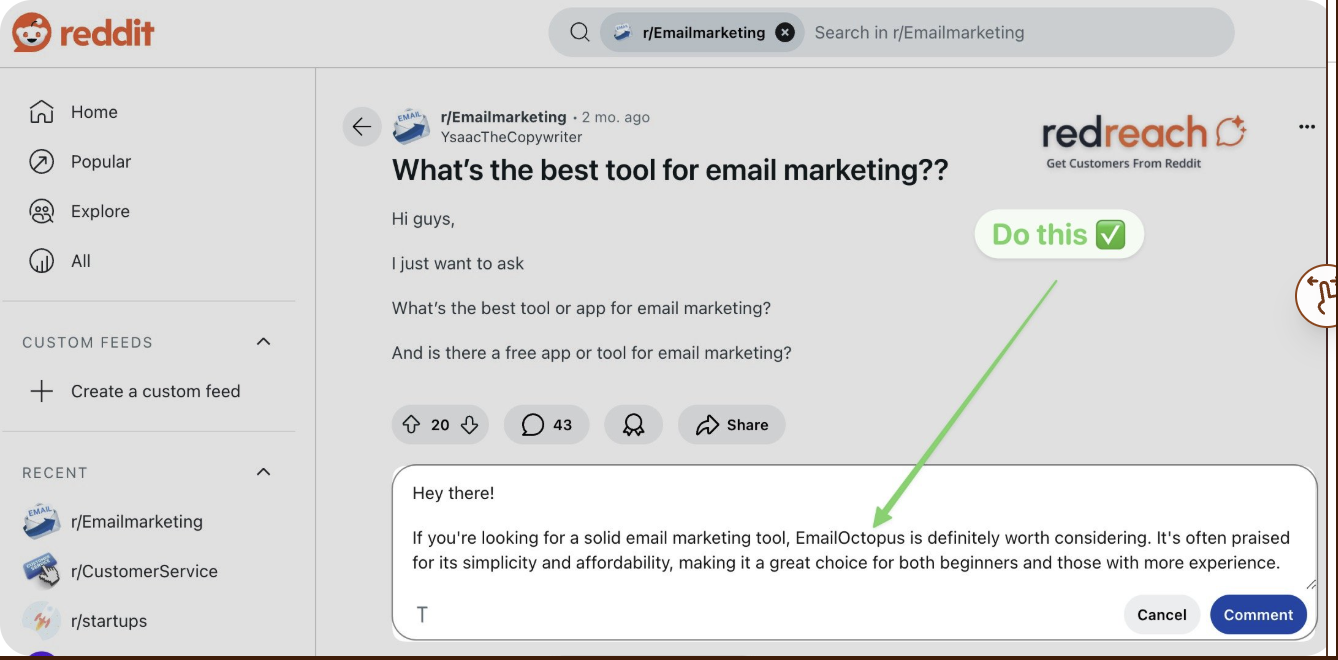The image size is (1338, 660).
Task: Collapse the Recent section
Action: (264, 472)
